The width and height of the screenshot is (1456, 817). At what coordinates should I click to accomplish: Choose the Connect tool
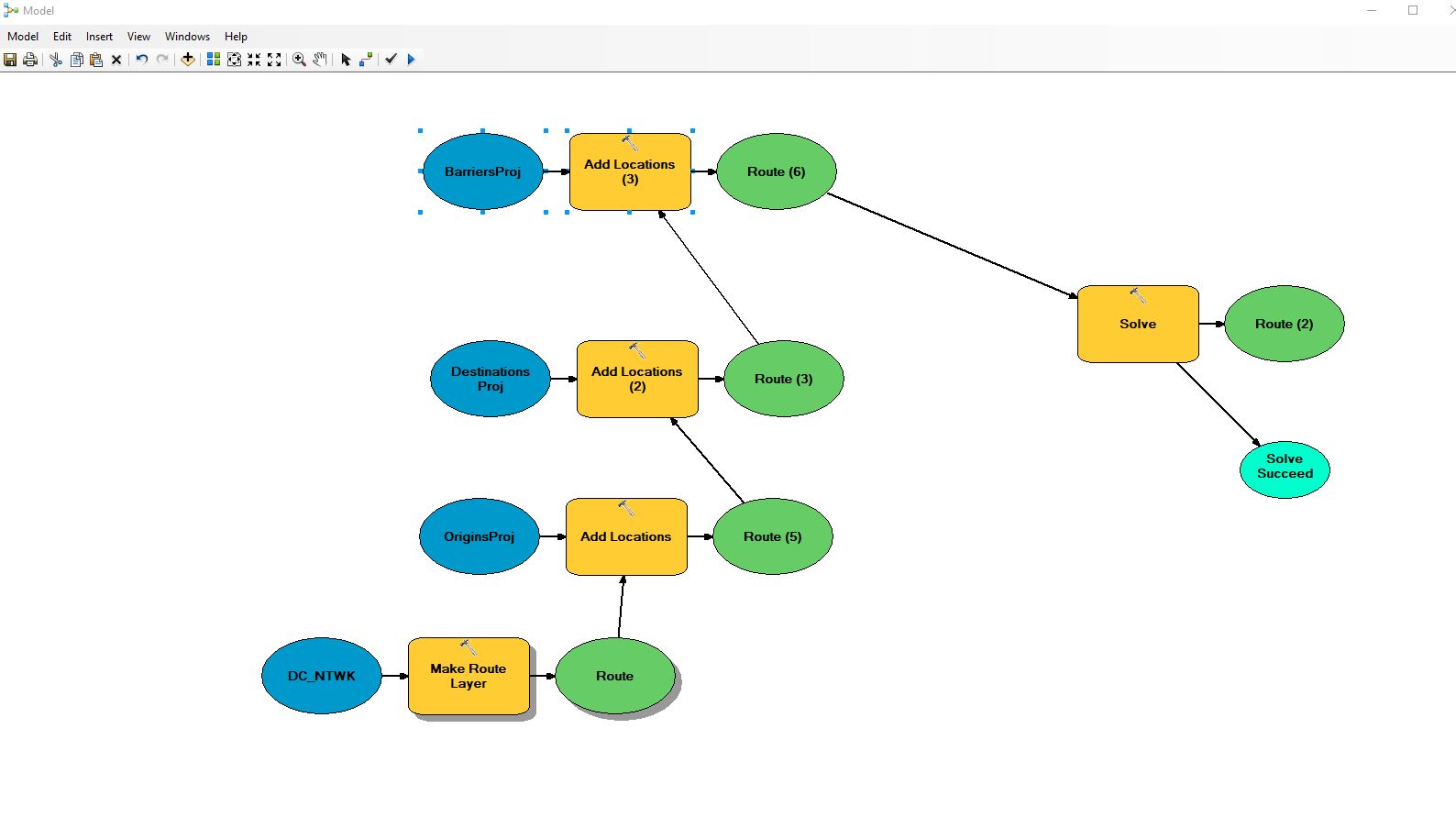point(366,60)
